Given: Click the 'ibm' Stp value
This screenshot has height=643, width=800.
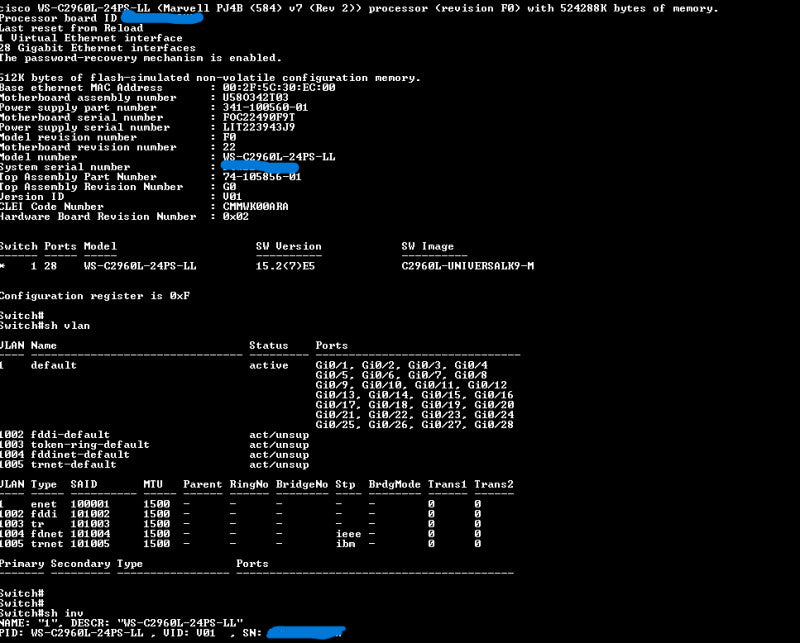Looking at the screenshot, I should [345, 543].
